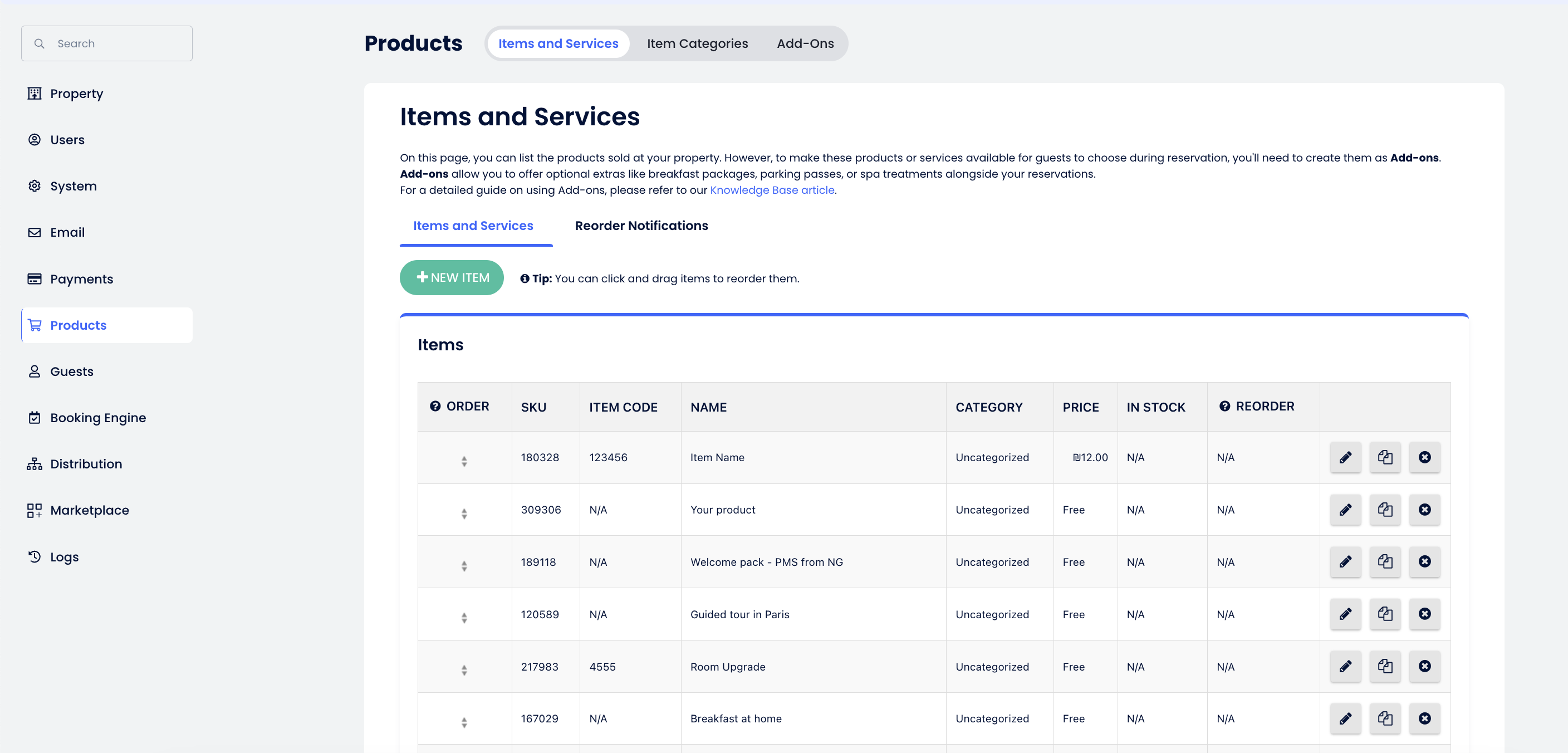Edit the Breakfast at home item
This screenshot has height=753, width=1568.
point(1345,718)
